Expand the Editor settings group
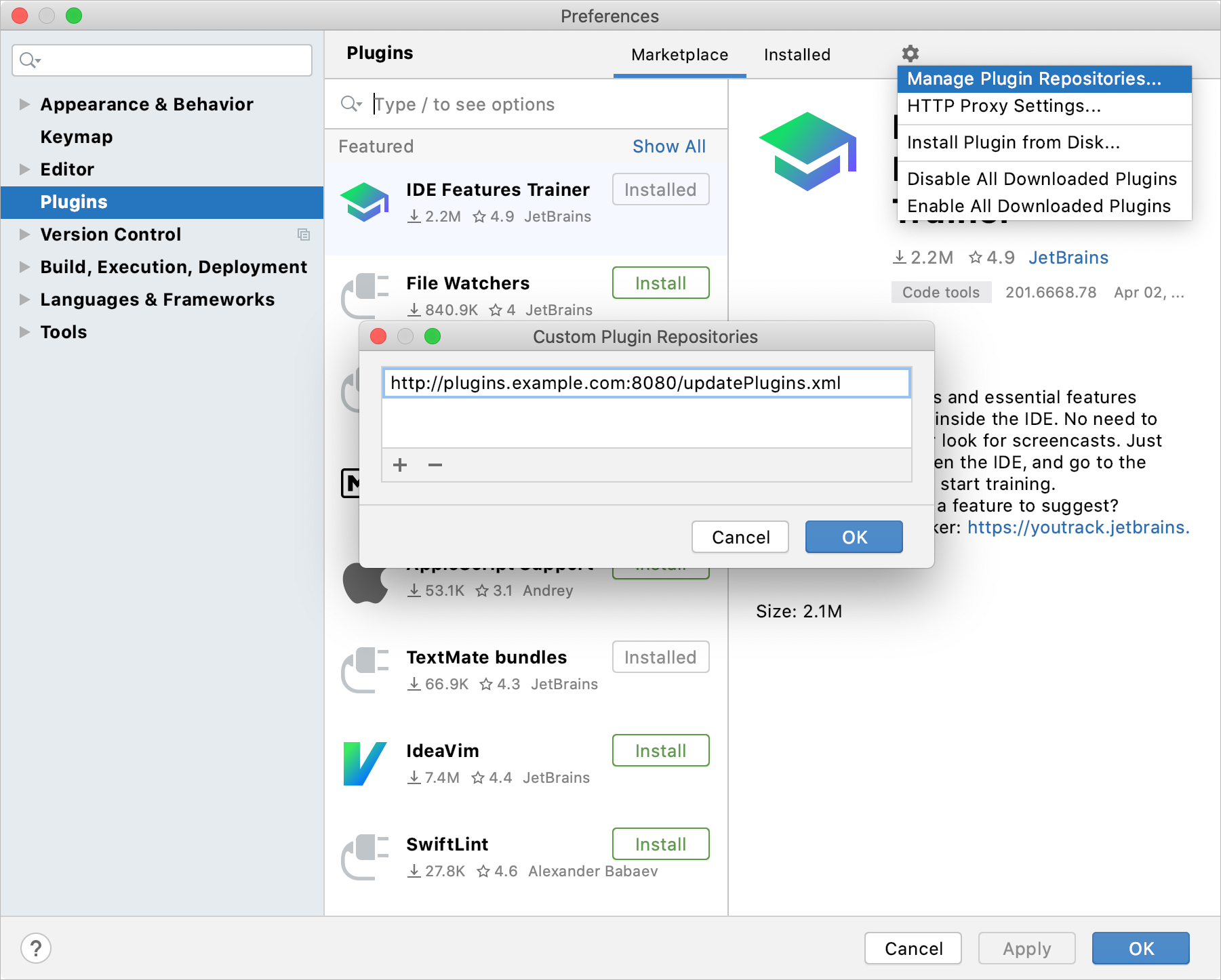The image size is (1221, 980). [24, 169]
